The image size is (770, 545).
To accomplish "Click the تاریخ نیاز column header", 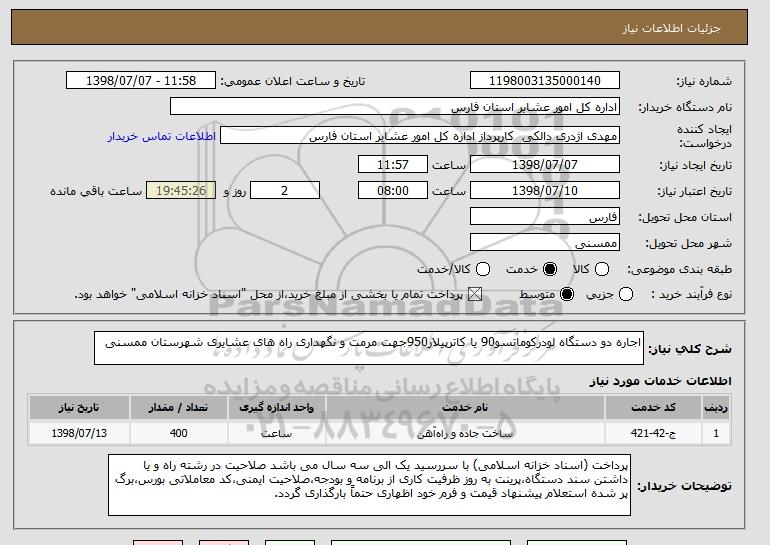I will click(x=79, y=408).
